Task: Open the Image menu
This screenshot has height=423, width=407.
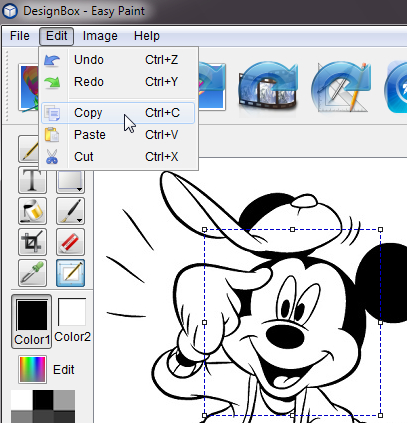Action: point(100,36)
